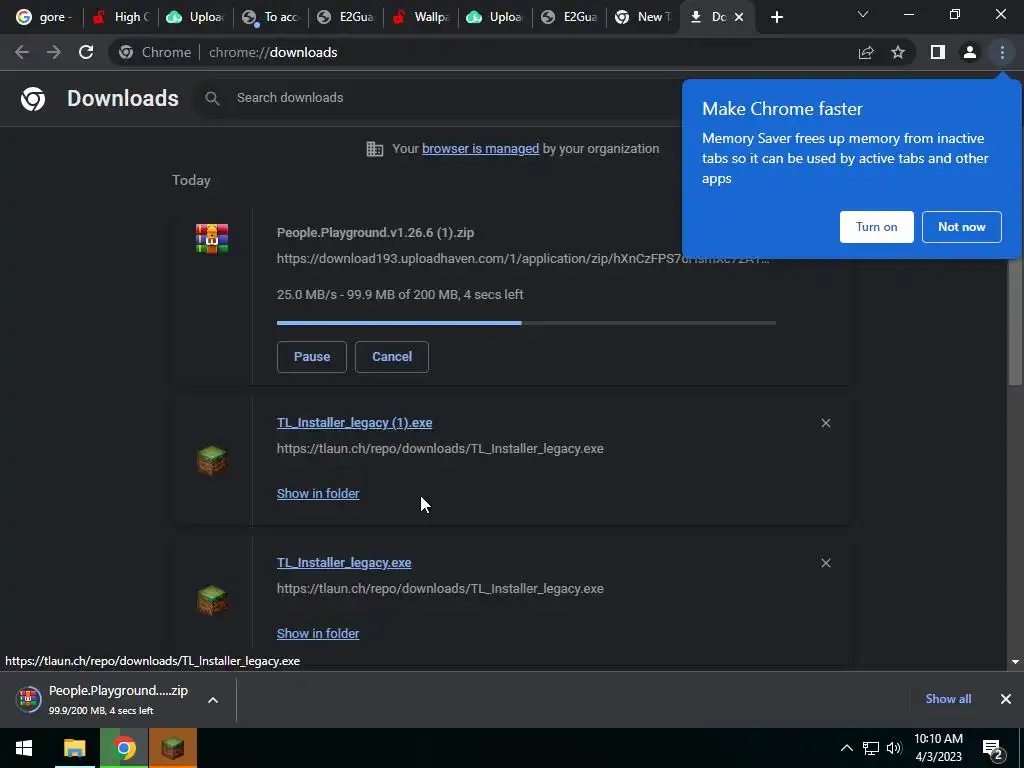Viewport: 1024px width, 768px height.
Task: Click the managed organization building icon
Action: pos(375,149)
